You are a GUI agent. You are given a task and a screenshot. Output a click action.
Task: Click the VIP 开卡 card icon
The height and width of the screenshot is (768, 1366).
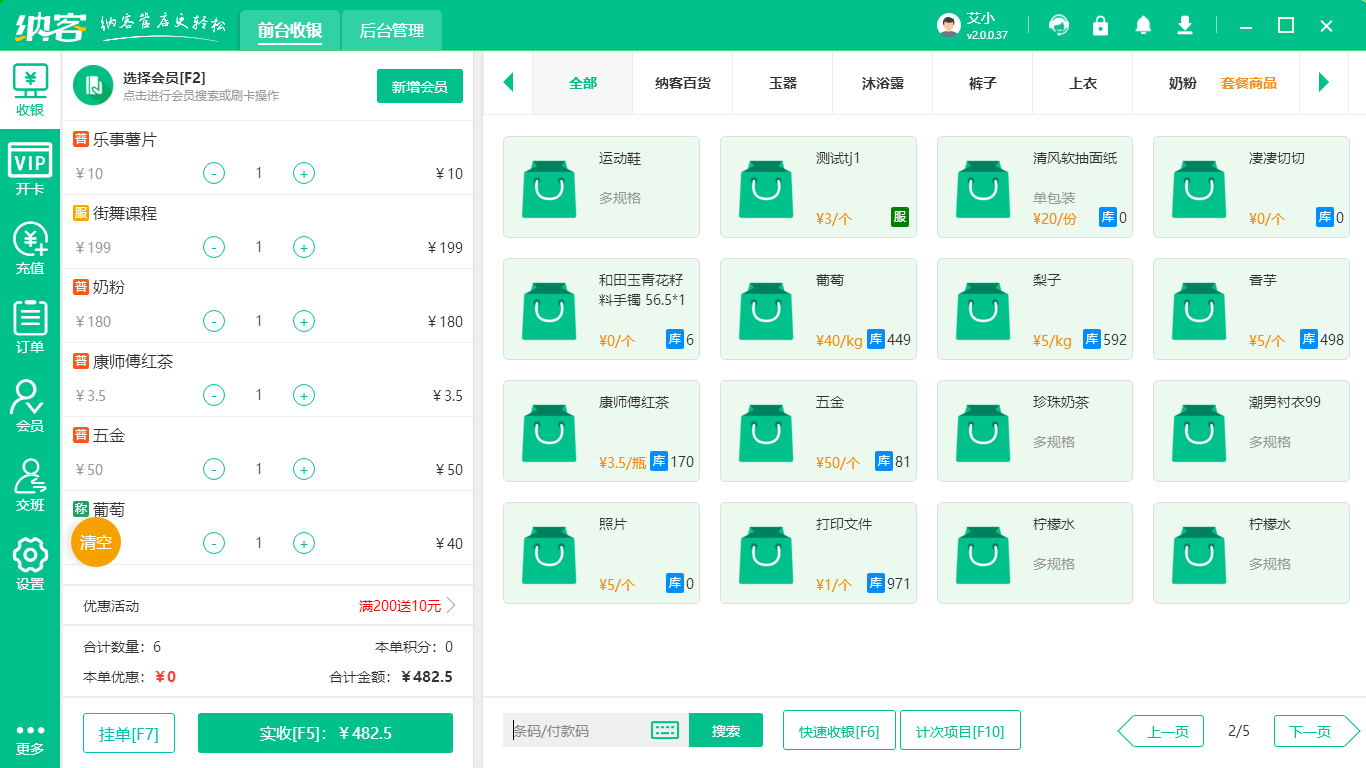30,168
